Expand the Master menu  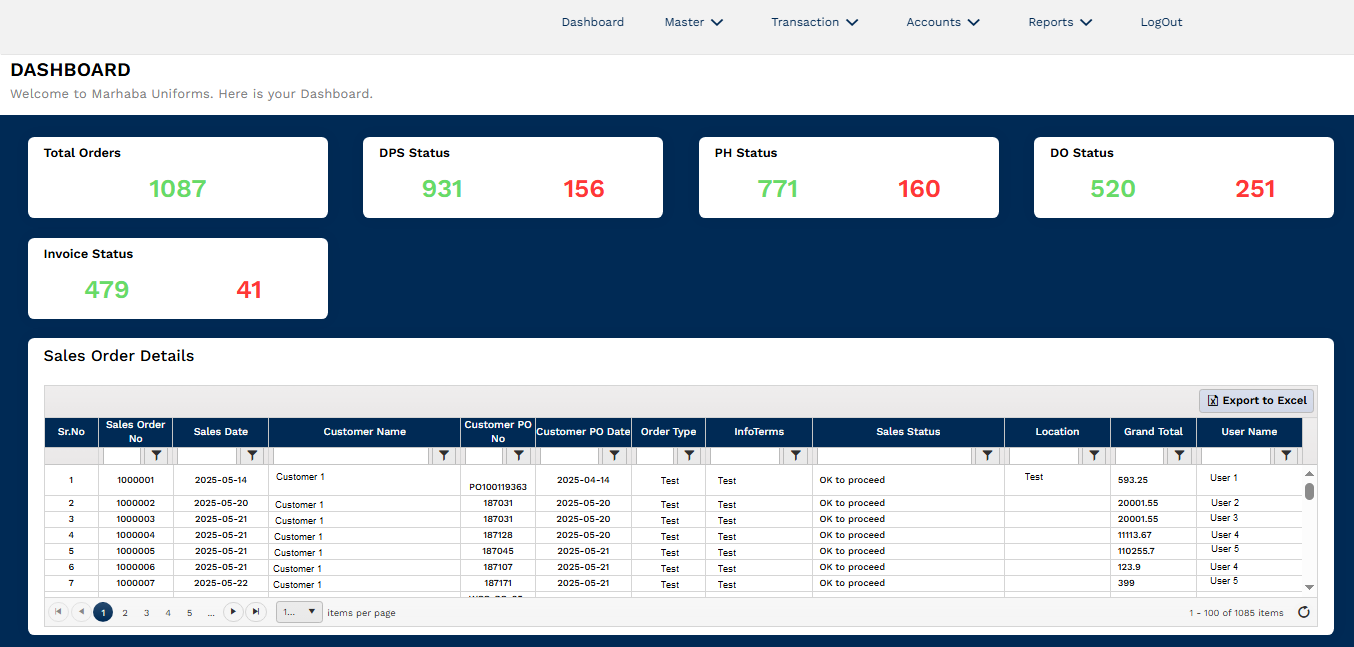click(x=694, y=22)
